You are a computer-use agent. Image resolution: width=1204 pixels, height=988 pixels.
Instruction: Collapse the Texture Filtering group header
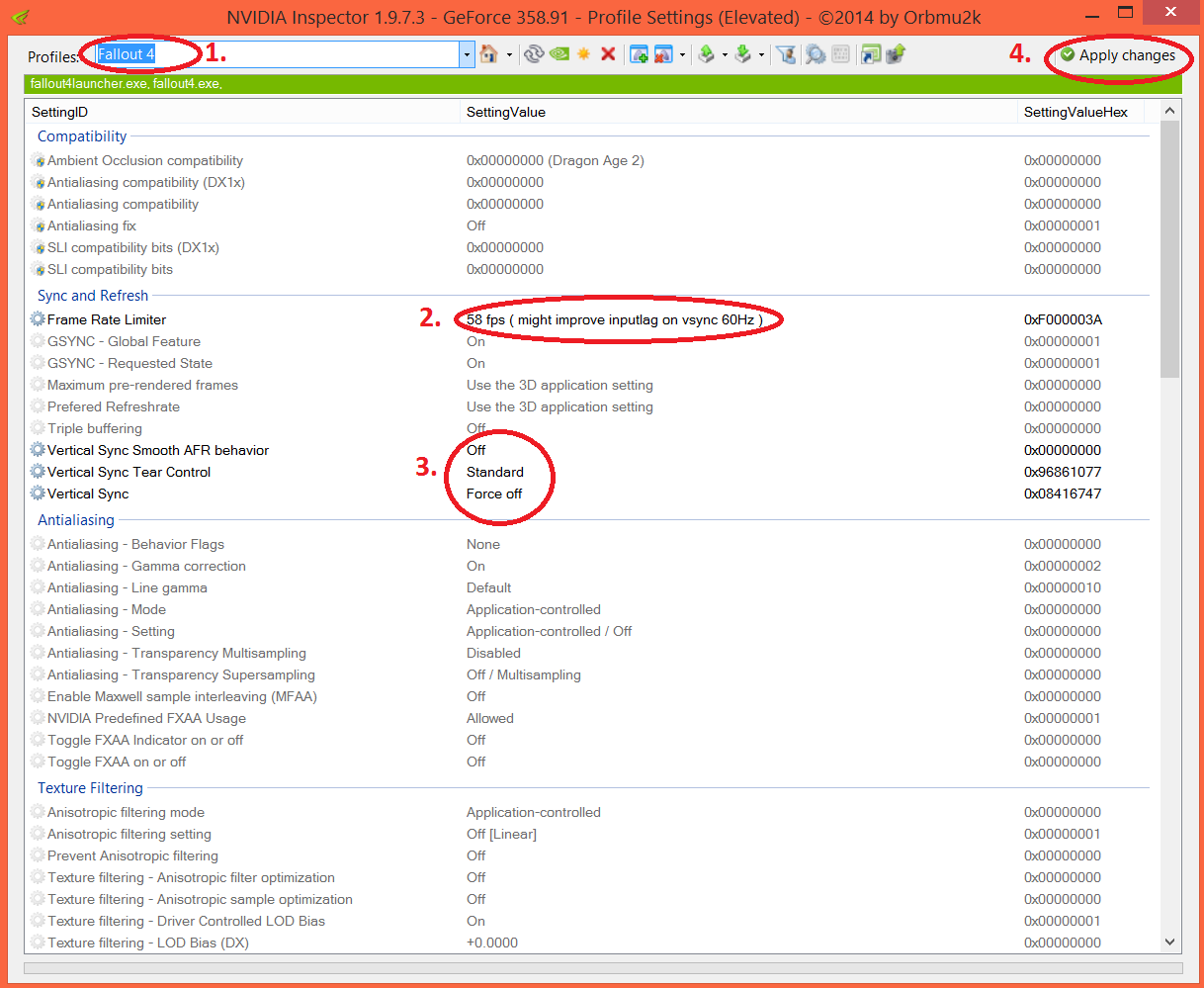[90, 788]
